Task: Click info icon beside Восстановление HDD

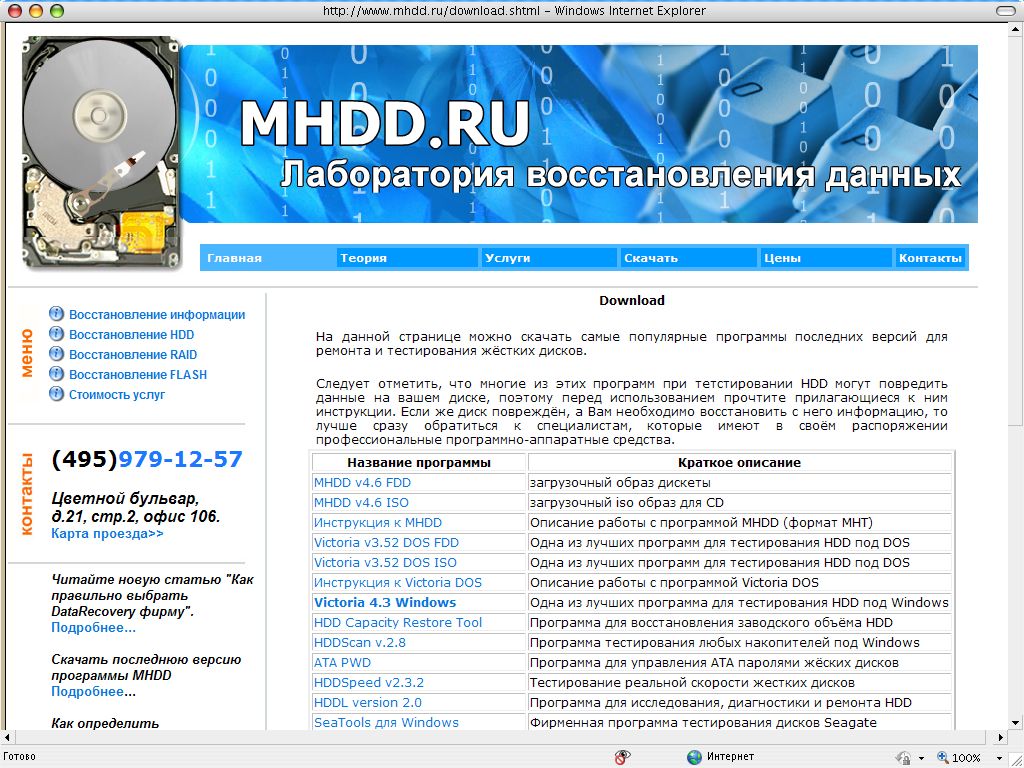Action: [57, 334]
